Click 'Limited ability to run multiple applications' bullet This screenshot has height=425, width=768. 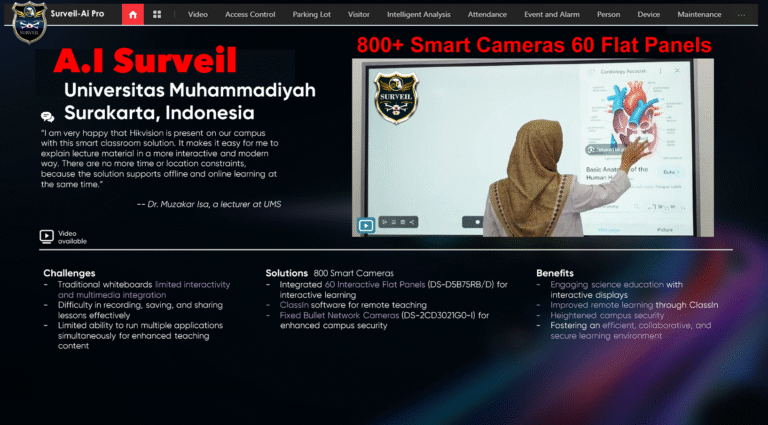(140, 335)
